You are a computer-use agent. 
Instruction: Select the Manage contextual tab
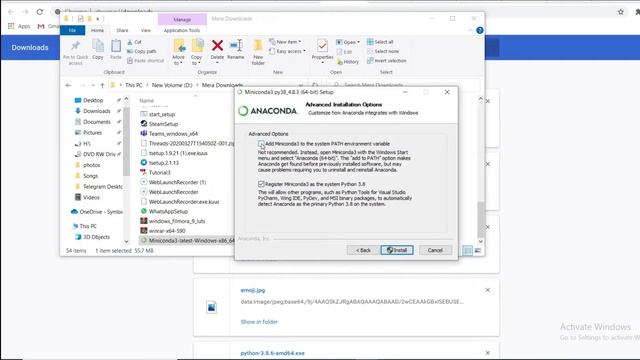[182, 19]
